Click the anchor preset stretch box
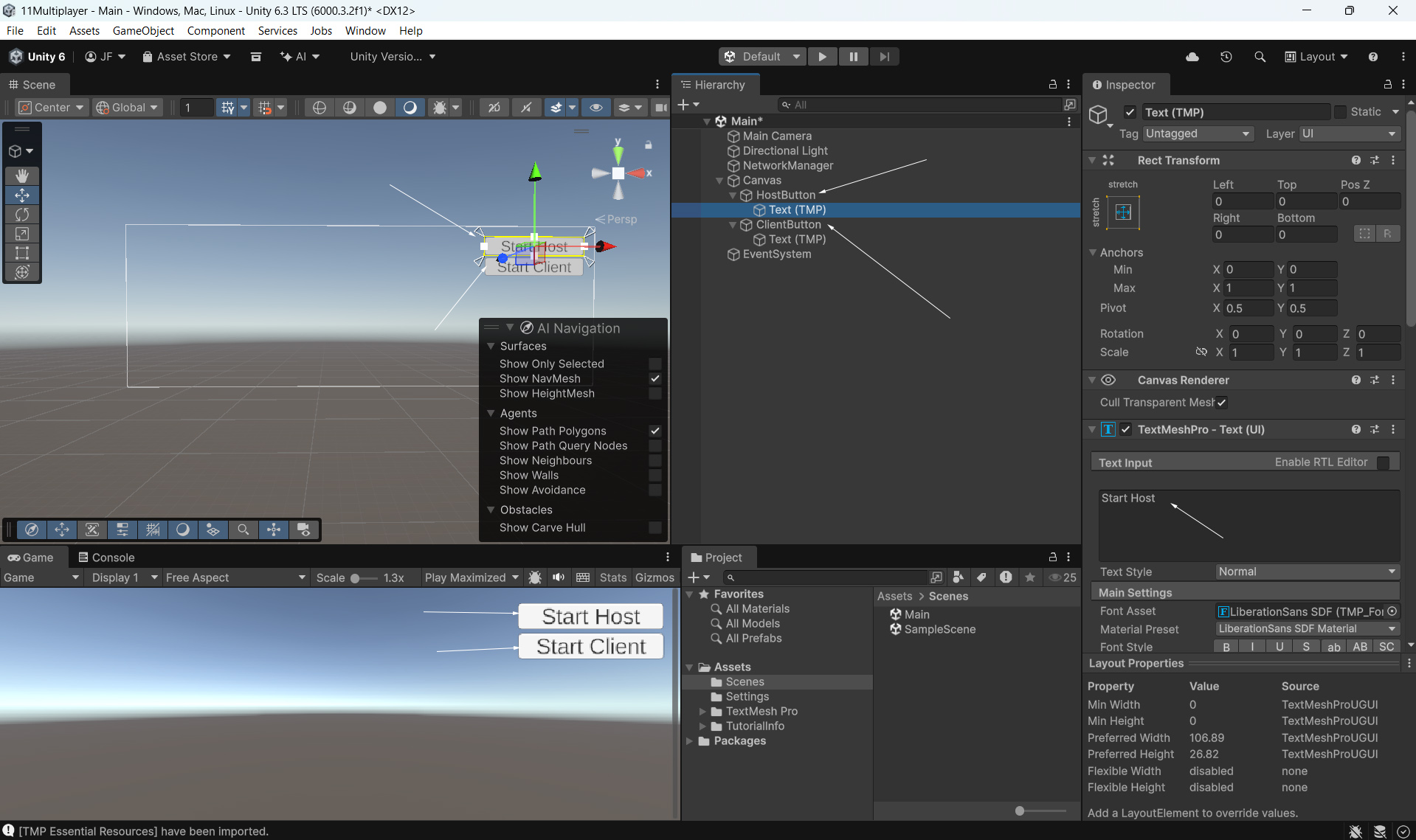 pyautogui.click(x=1123, y=212)
